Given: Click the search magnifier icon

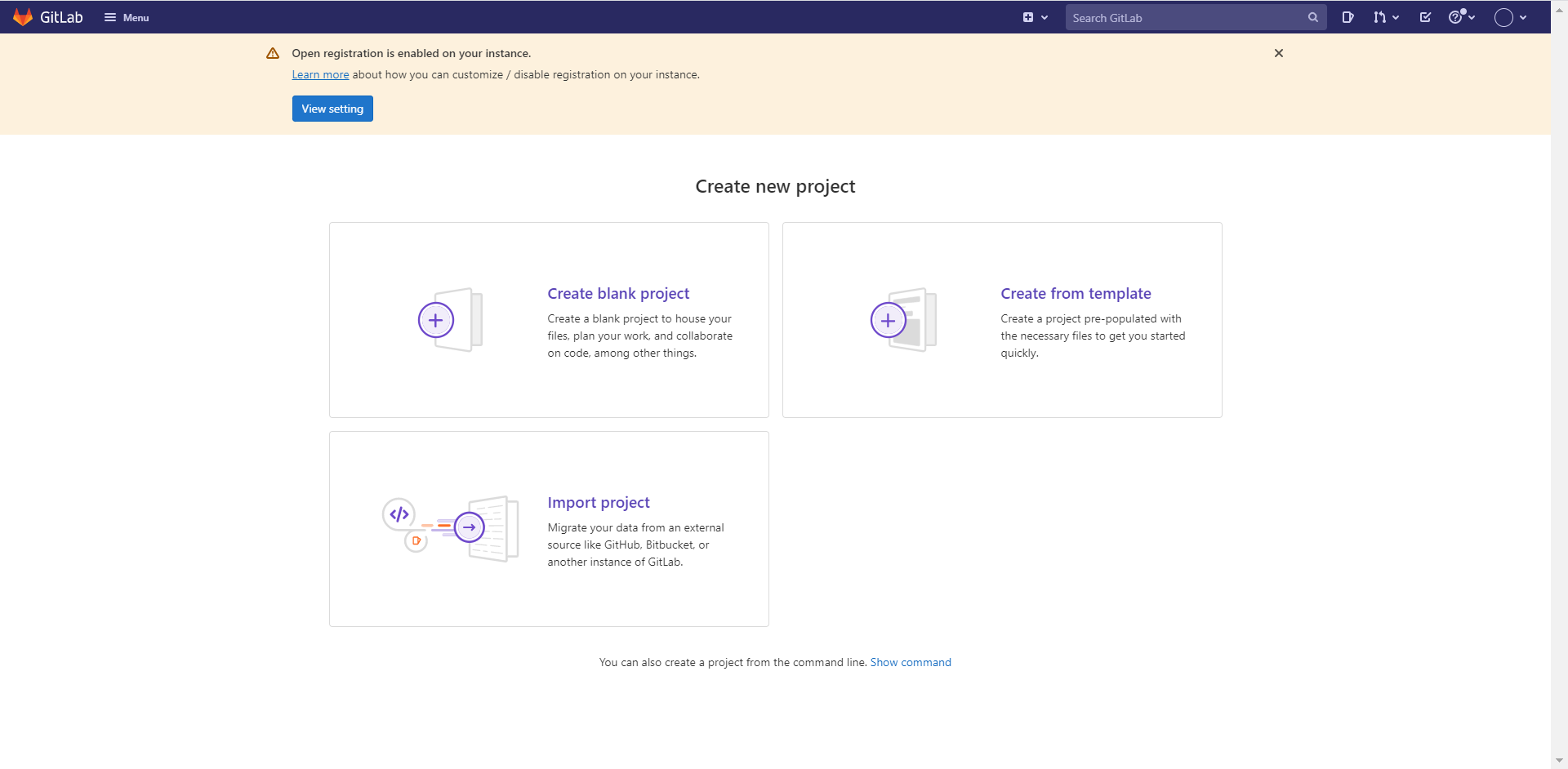Looking at the screenshot, I should [x=1312, y=17].
